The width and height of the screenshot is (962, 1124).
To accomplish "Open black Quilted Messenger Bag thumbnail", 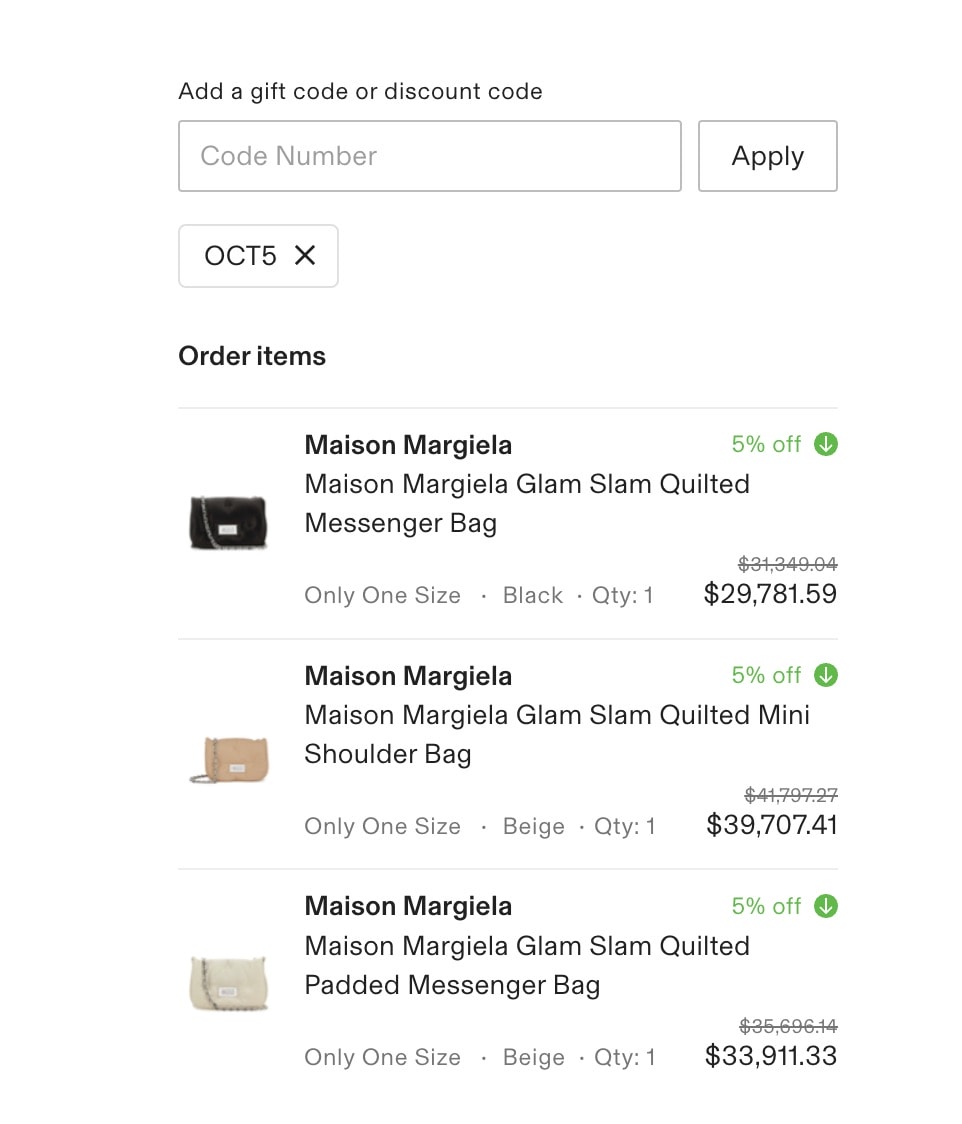I will pos(228,523).
